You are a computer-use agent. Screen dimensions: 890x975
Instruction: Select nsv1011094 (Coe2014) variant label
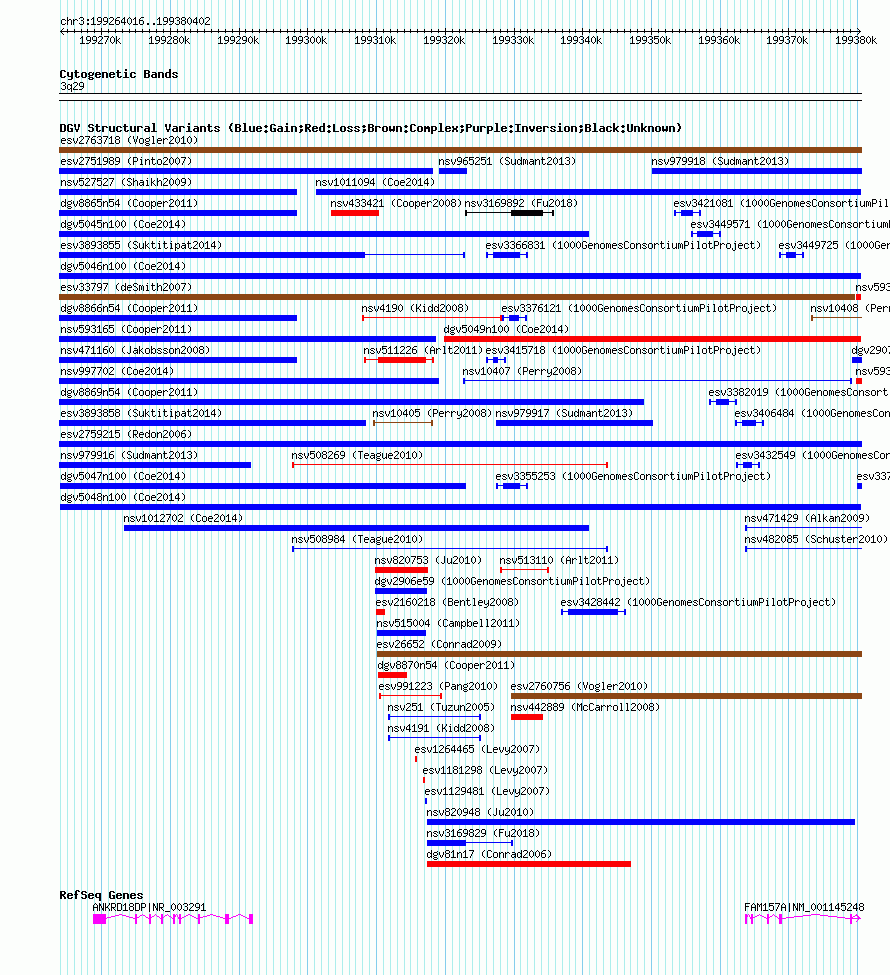(375, 183)
